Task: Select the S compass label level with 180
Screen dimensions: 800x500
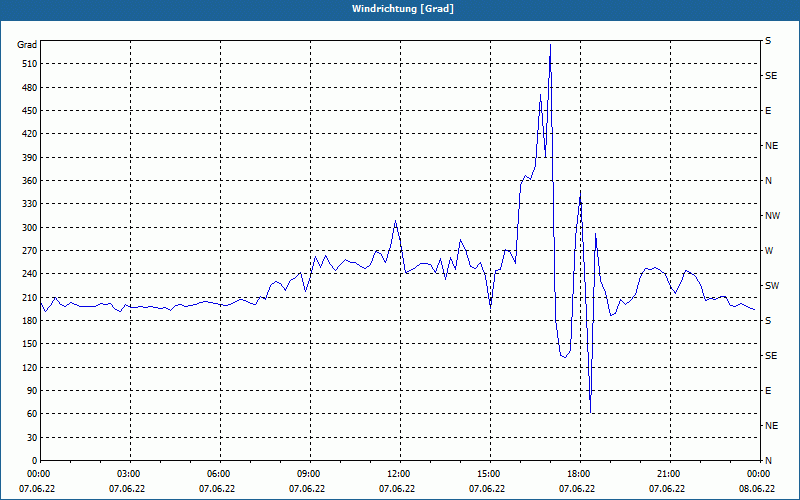Action: pos(768,320)
